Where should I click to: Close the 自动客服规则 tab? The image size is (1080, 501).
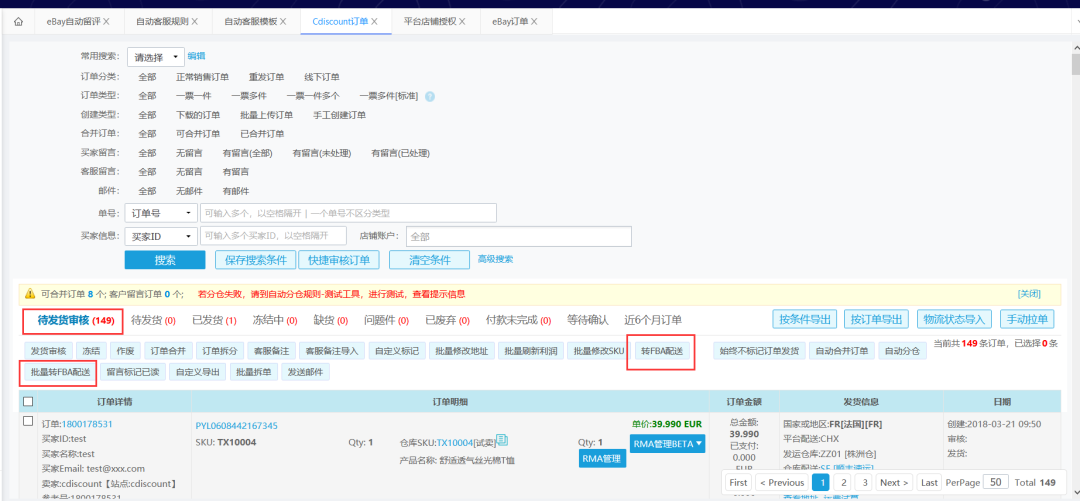point(193,21)
